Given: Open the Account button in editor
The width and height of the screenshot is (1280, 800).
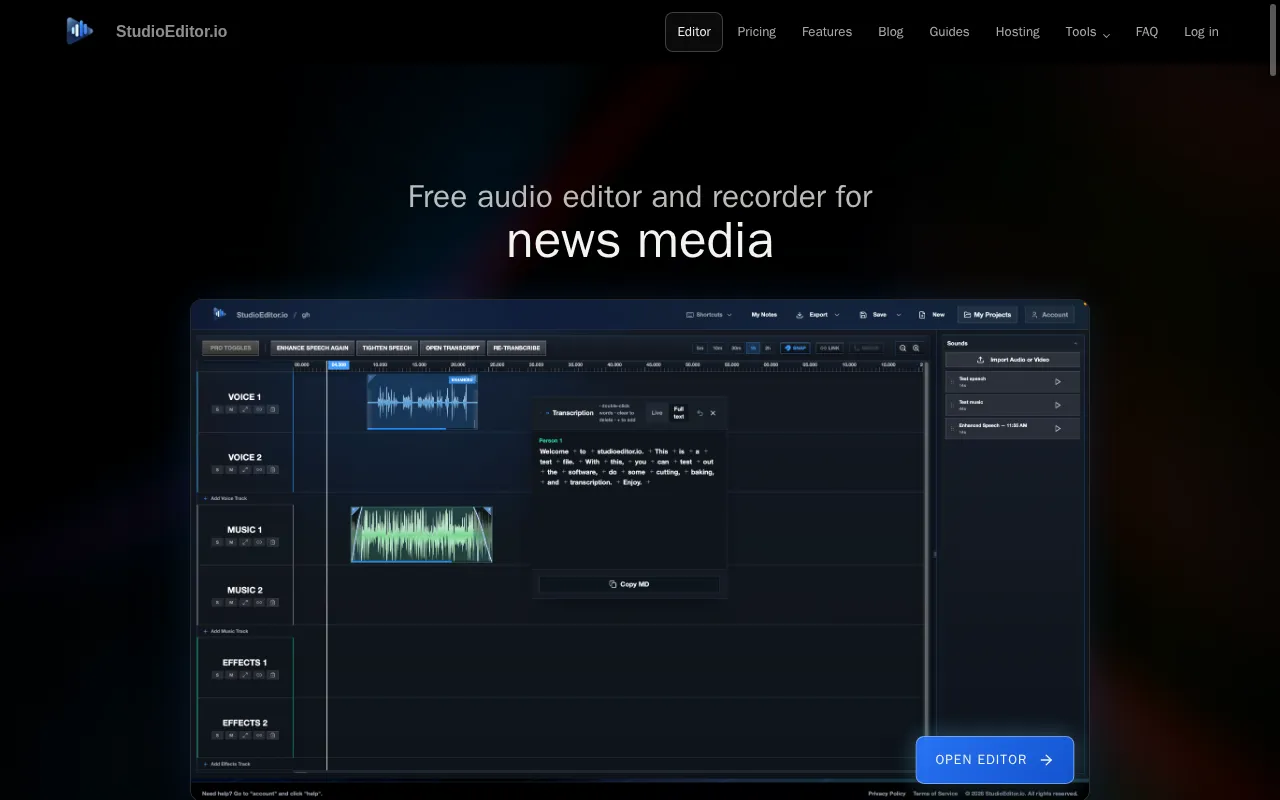Looking at the screenshot, I should [x=1050, y=314].
